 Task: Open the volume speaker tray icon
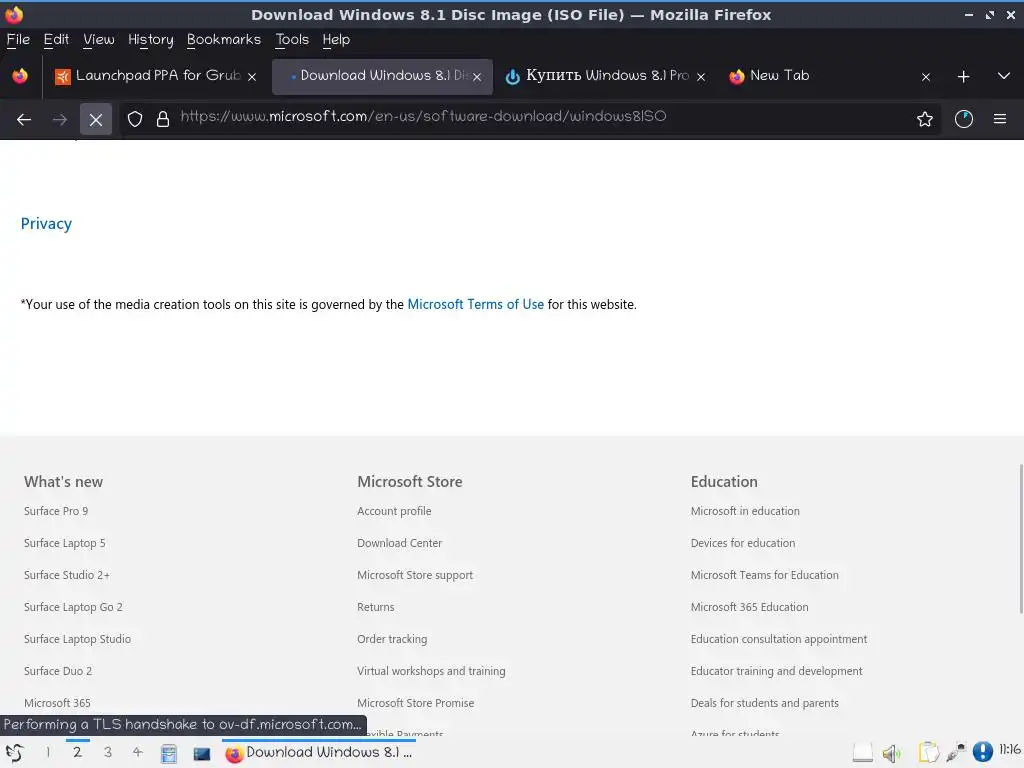891,754
